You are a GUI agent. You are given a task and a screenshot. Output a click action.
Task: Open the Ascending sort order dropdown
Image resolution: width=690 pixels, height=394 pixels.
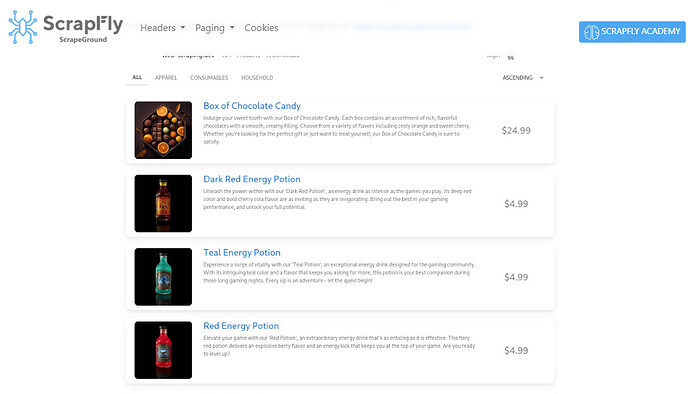pos(523,77)
